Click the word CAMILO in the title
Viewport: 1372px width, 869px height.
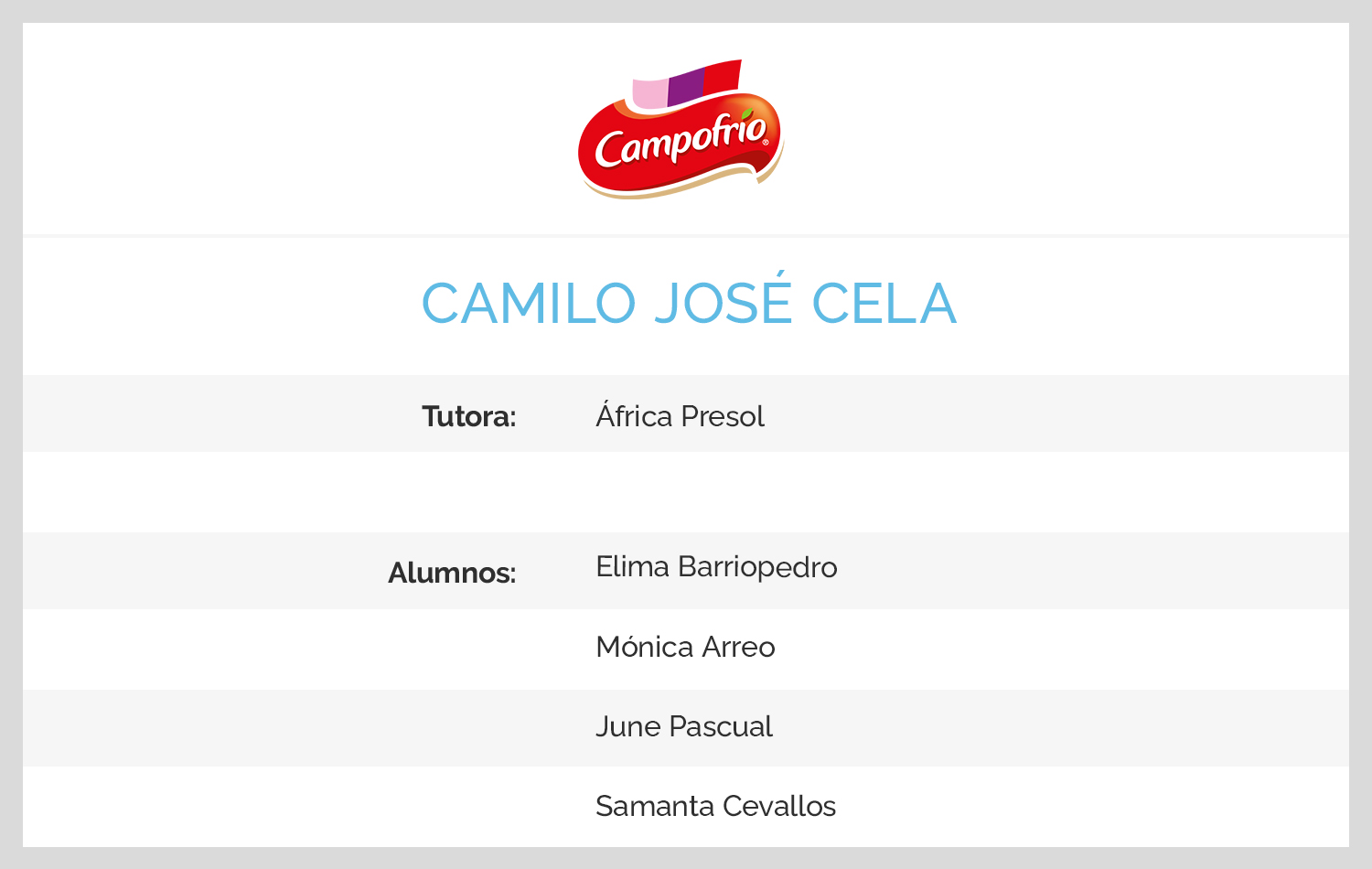529,304
